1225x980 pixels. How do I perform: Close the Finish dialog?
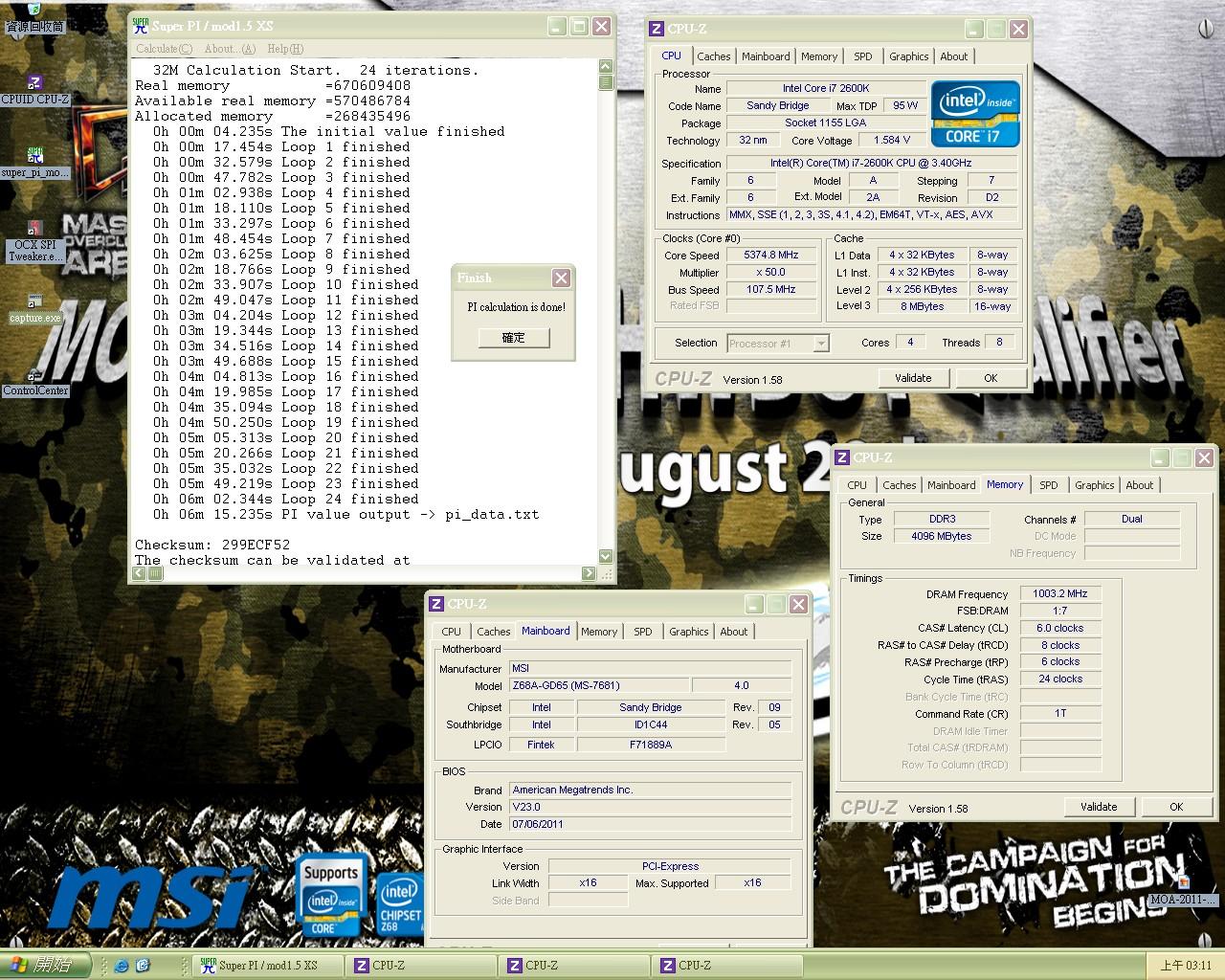coord(561,278)
